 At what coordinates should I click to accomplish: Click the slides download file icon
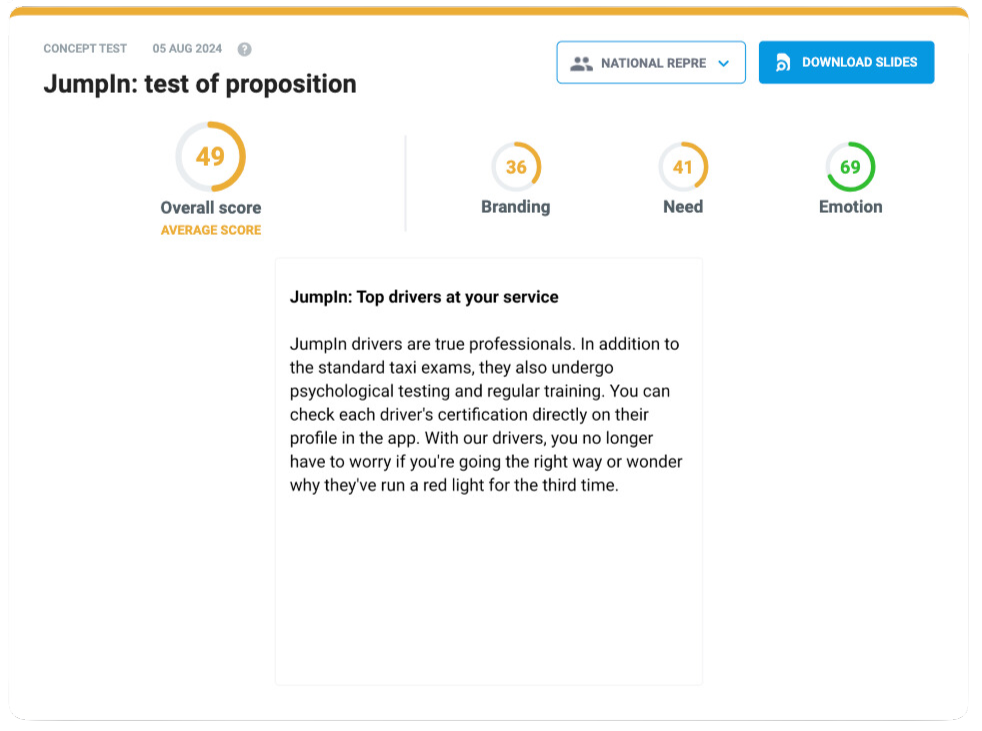(x=783, y=63)
